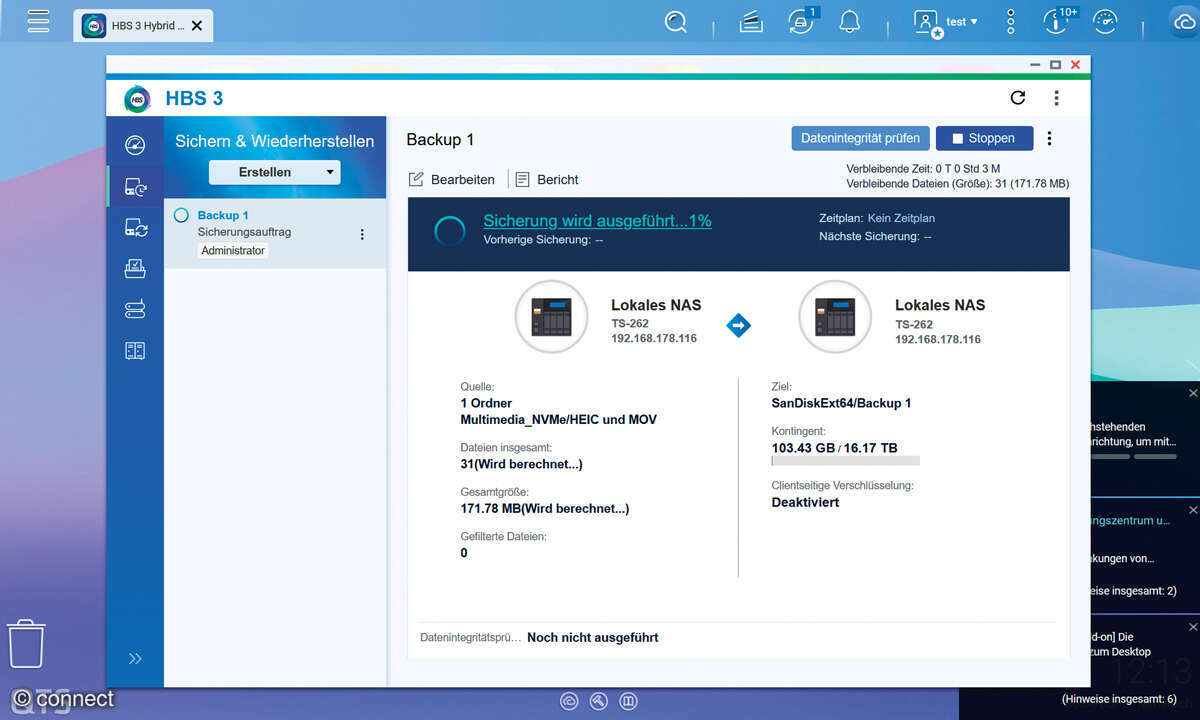Image resolution: width=1200 pixels, height=720 pixels.
Task: Open the Overview gauge in HBS sidebar
Action: 135,145
